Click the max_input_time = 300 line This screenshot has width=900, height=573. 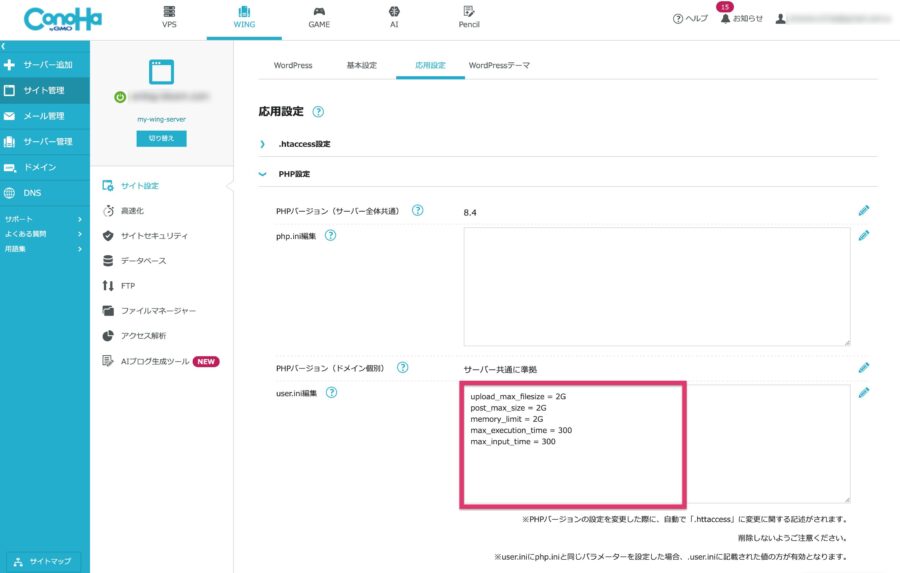(x=513, y=442)
